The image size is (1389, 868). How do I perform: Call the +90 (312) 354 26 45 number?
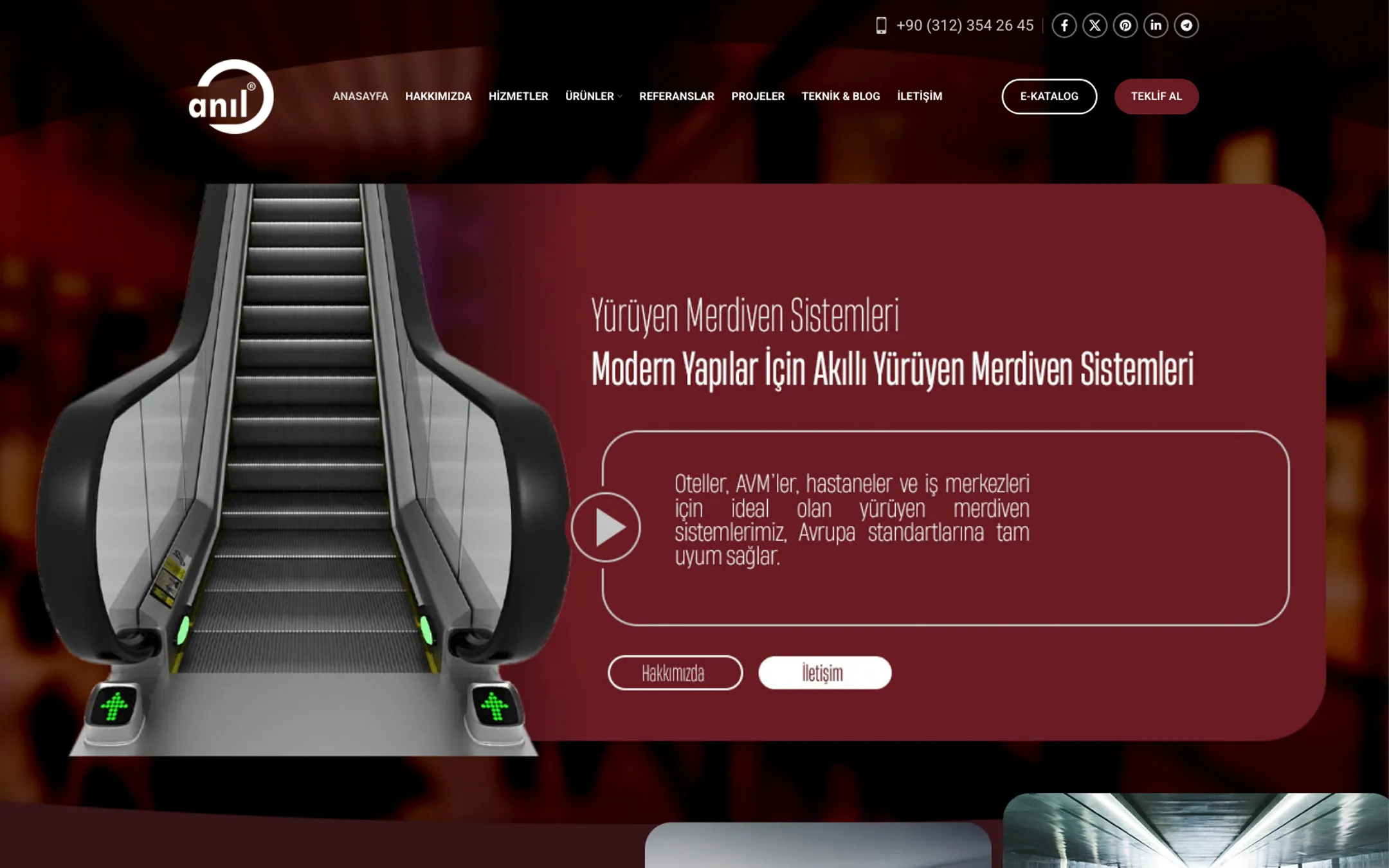pyautogui.click(x=965, y=26)
